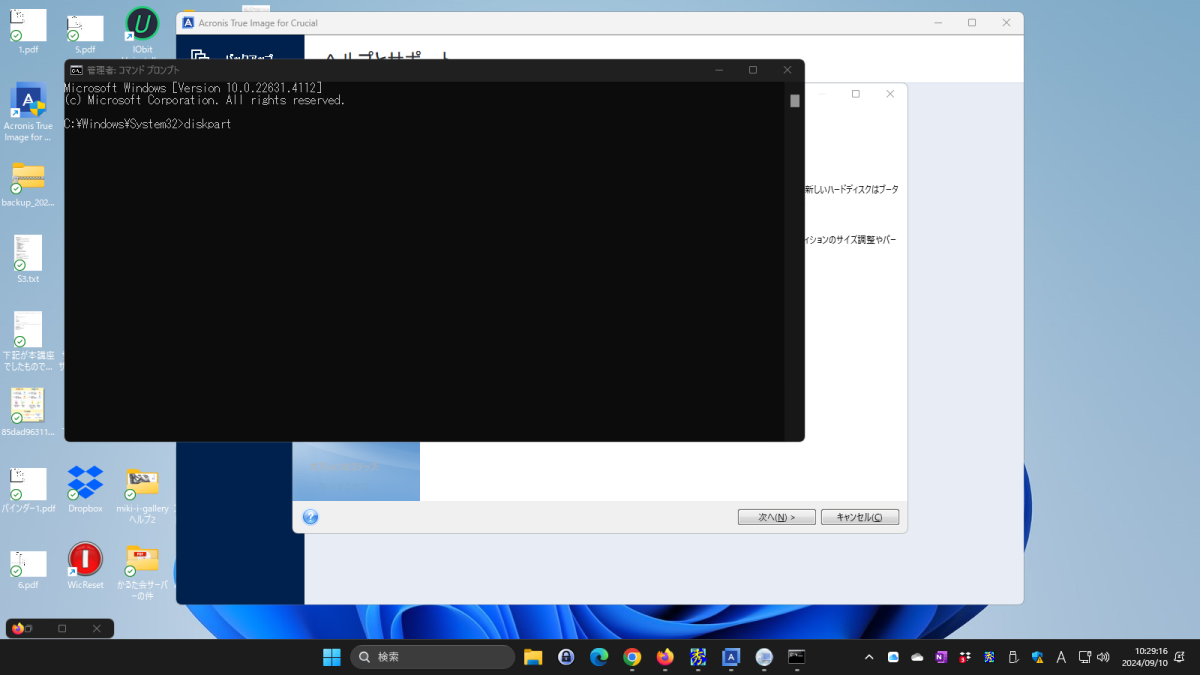Click the Acronis logo in the title bar

pyautogui.click(x=188, y=22)
